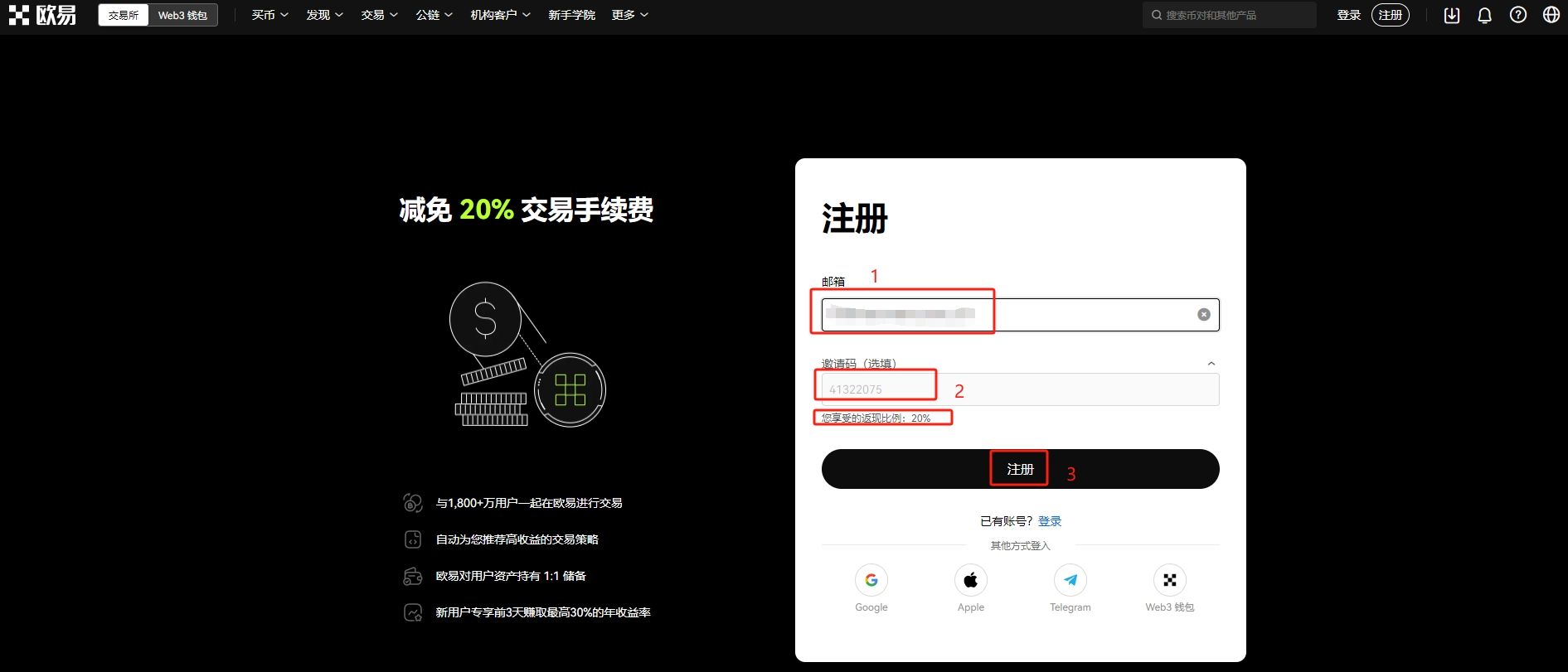Open notifications bell icon
This screenshot has height=672, width=1568.
click(1484, 15)
